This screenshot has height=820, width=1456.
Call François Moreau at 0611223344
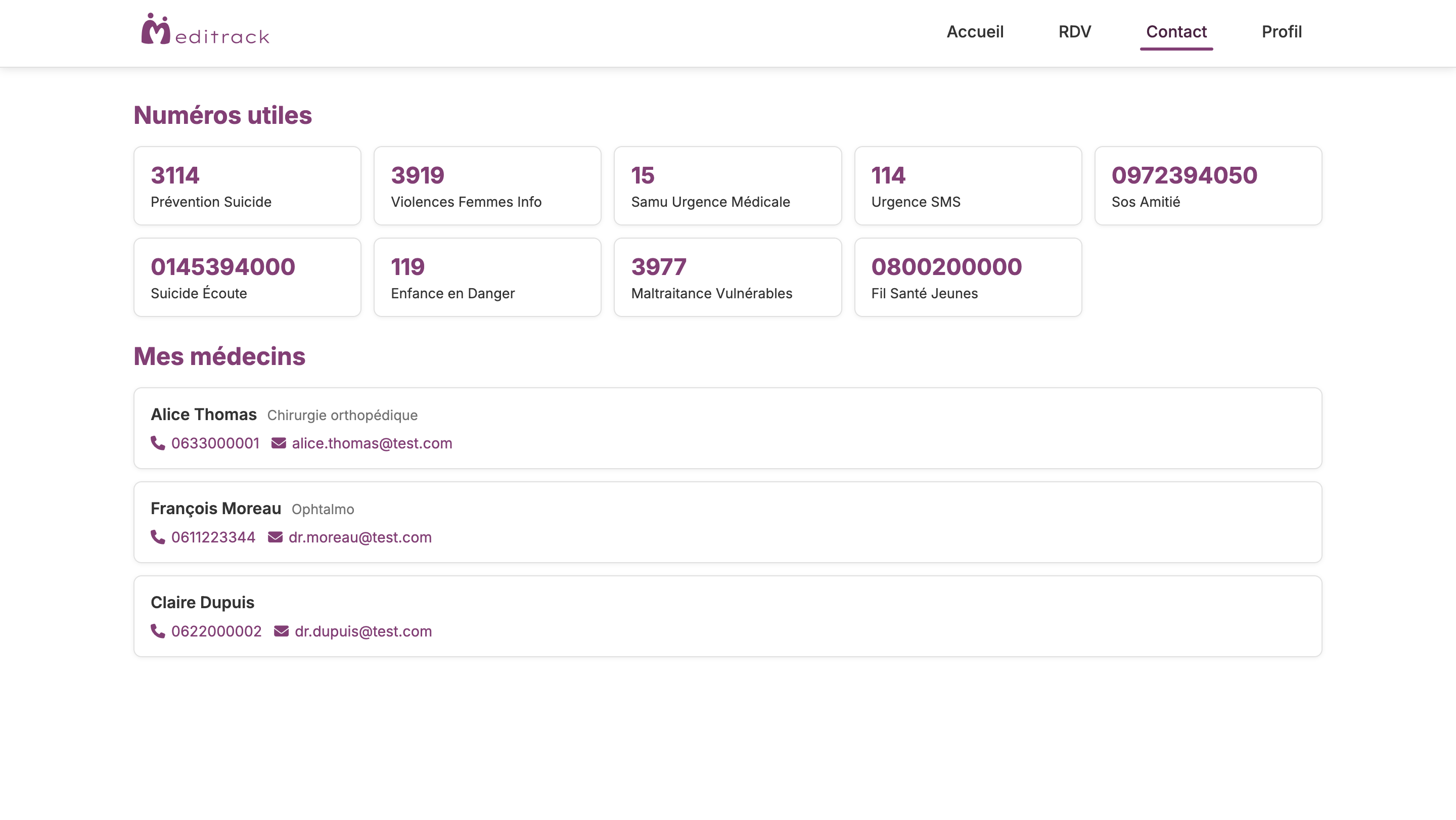click(213, 537)
